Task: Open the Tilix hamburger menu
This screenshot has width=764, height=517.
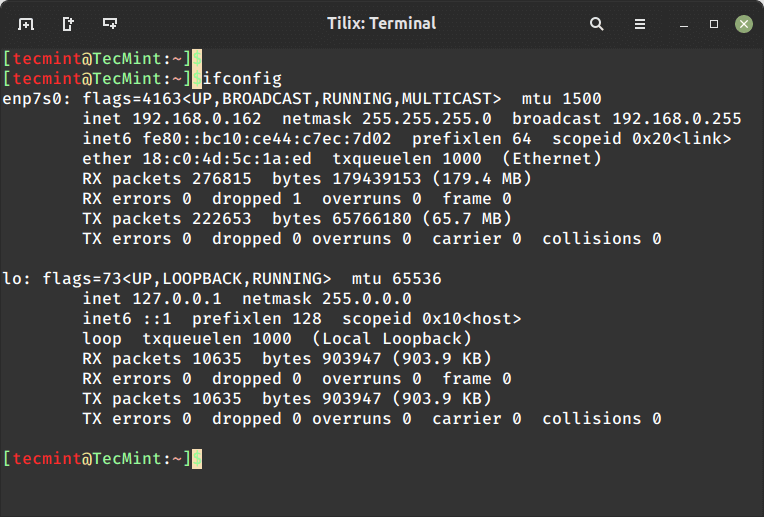Action: 640,24
